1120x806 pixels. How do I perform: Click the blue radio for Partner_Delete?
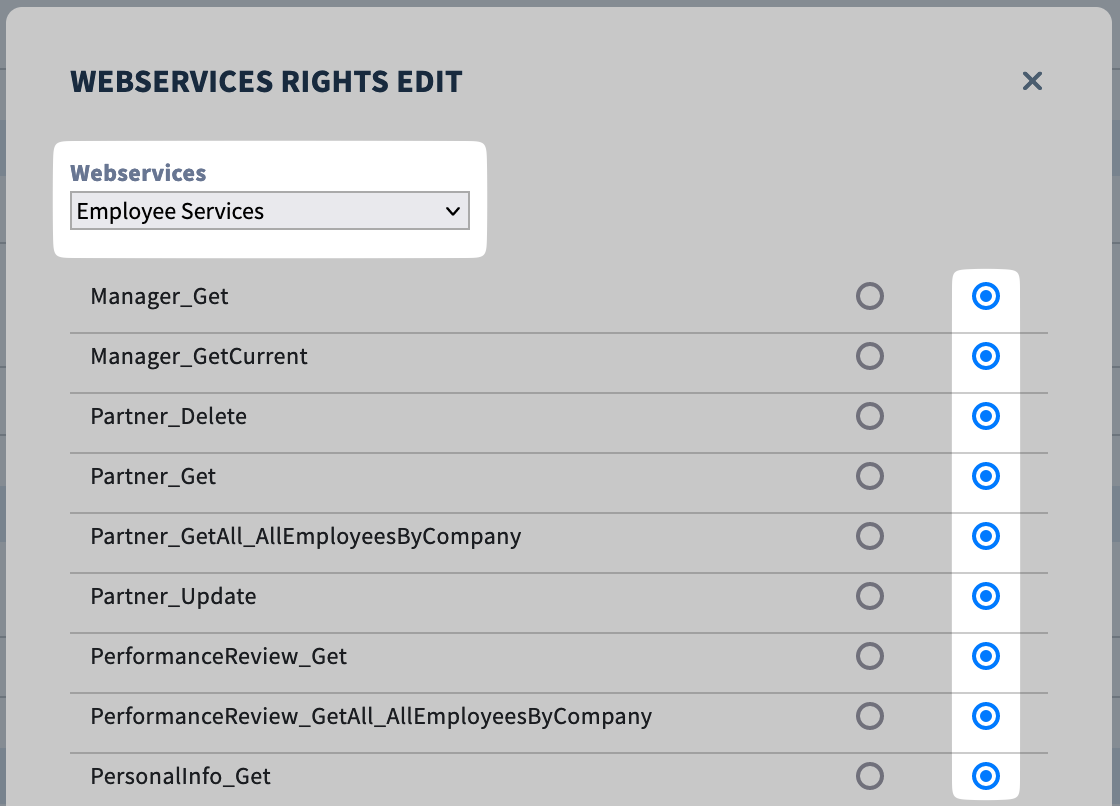986,416
